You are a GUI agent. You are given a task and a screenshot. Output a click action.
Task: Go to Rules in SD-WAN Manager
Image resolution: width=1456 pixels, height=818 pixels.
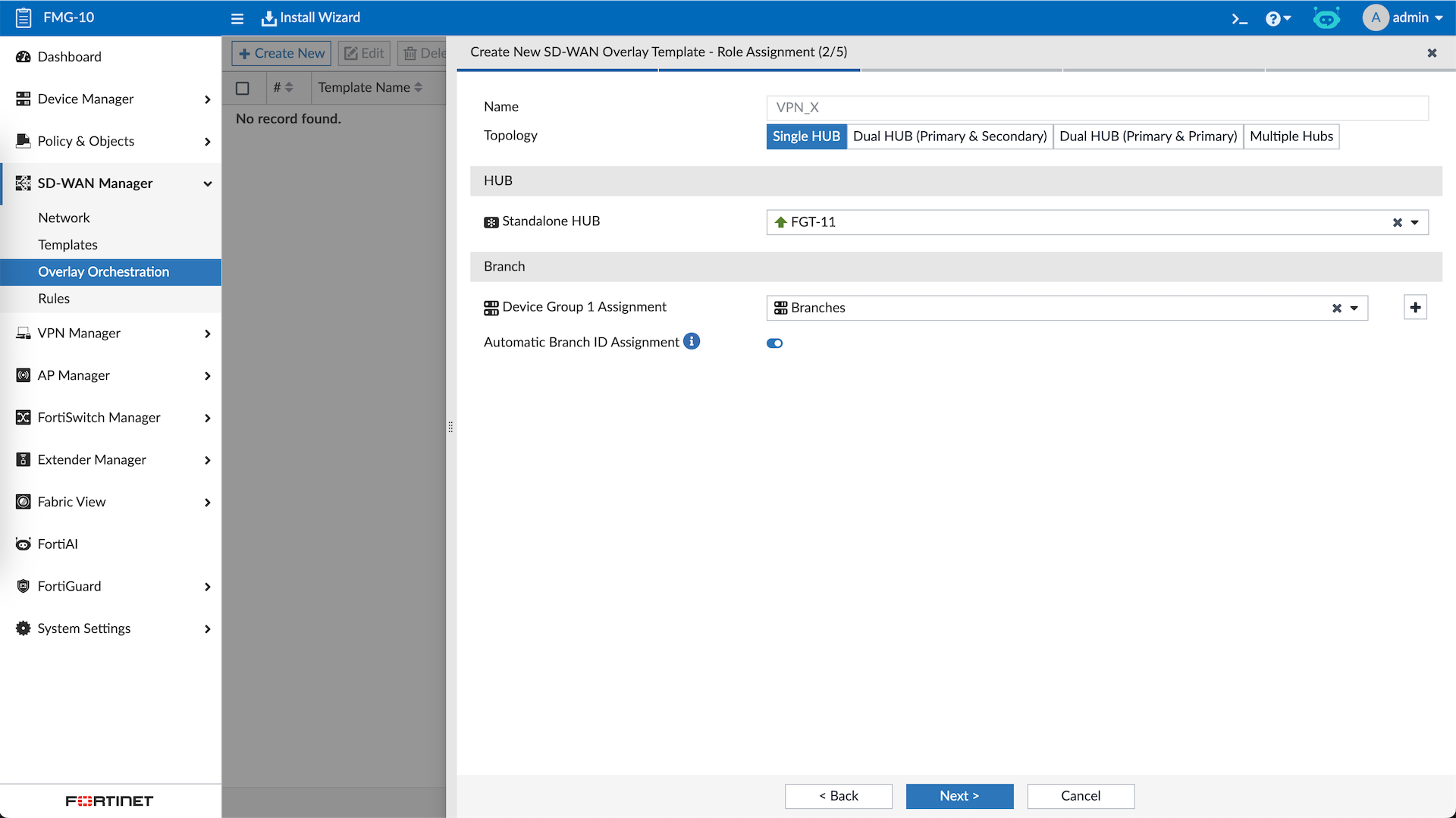(54, 299)
